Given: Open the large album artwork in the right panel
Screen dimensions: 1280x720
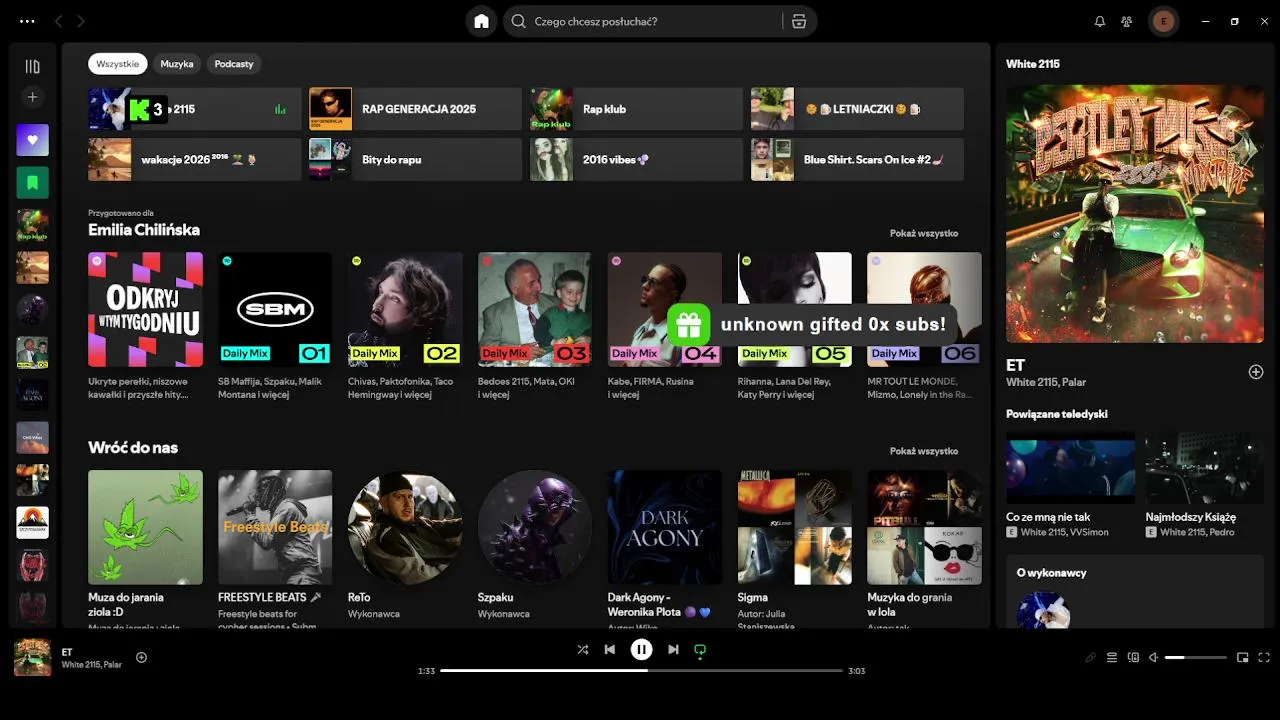Looking at the screenshot, I should click(x=1135, y=214).
